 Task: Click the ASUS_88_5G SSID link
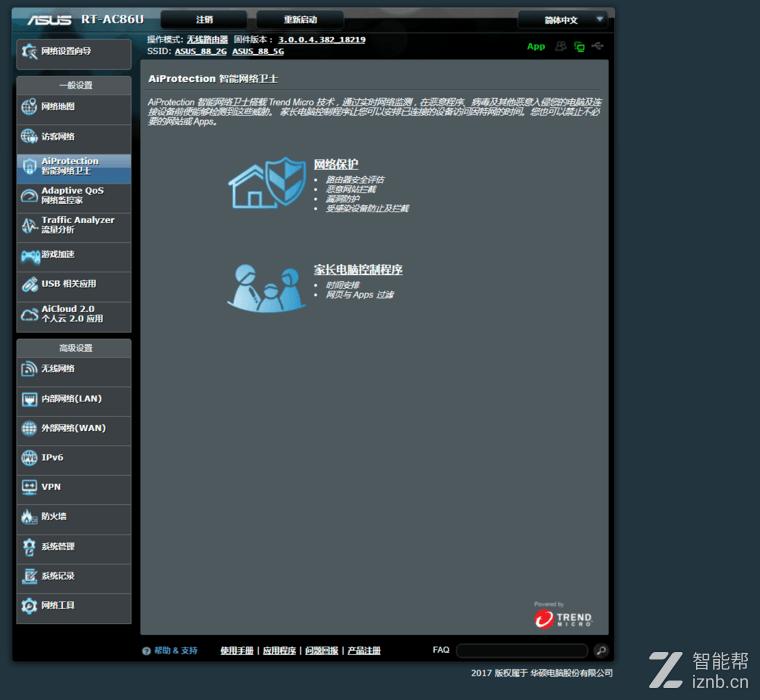(258, 51)
